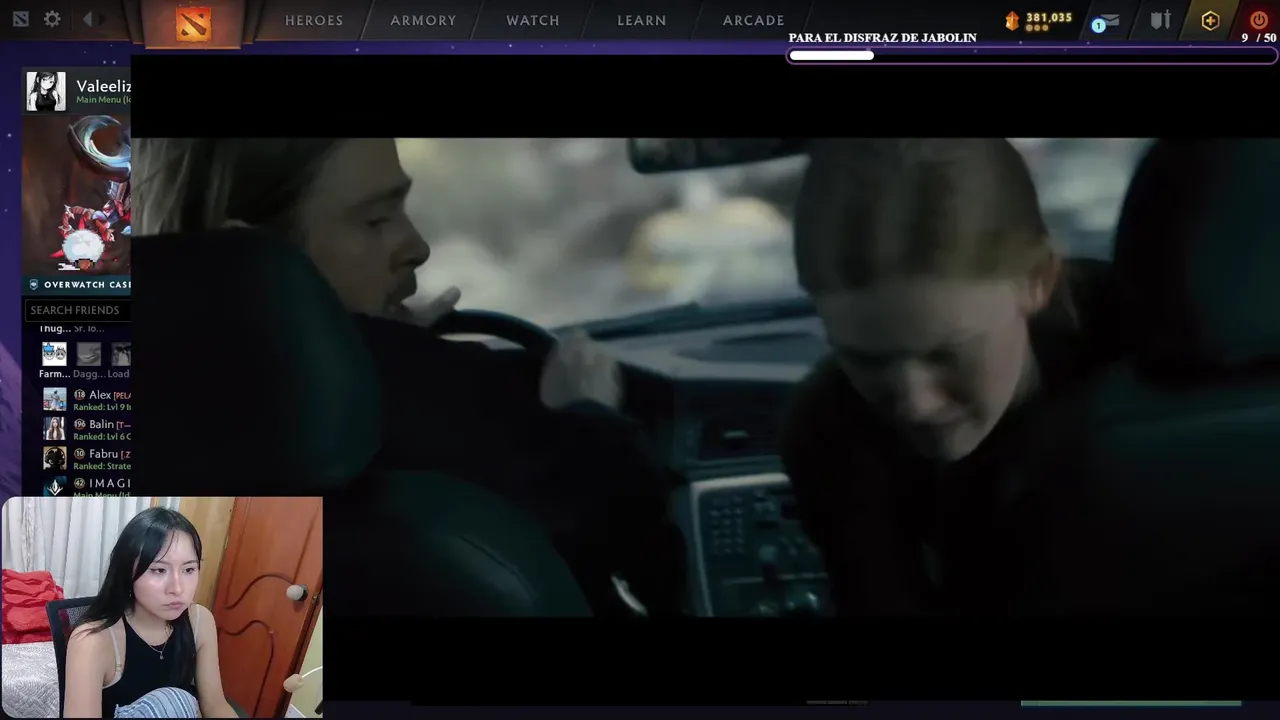Screen dimensions: 1280x720
Task: Open the Overwatch Case banner
Action: (77, 285)
